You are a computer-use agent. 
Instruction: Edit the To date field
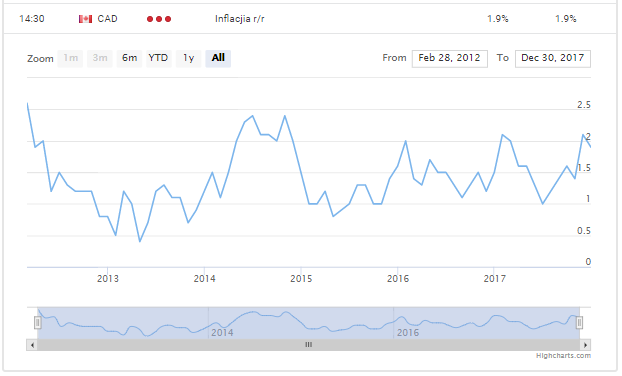[553, 59]
